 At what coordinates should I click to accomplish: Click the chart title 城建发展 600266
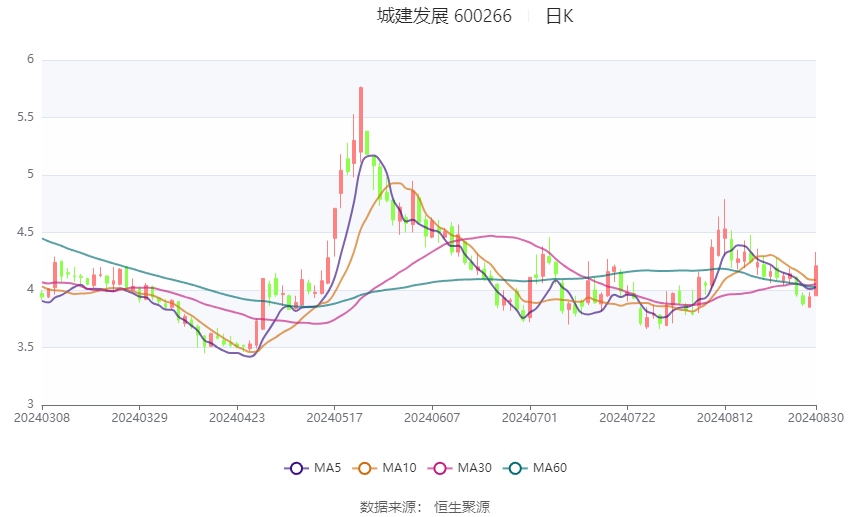[x=444, y=16]
